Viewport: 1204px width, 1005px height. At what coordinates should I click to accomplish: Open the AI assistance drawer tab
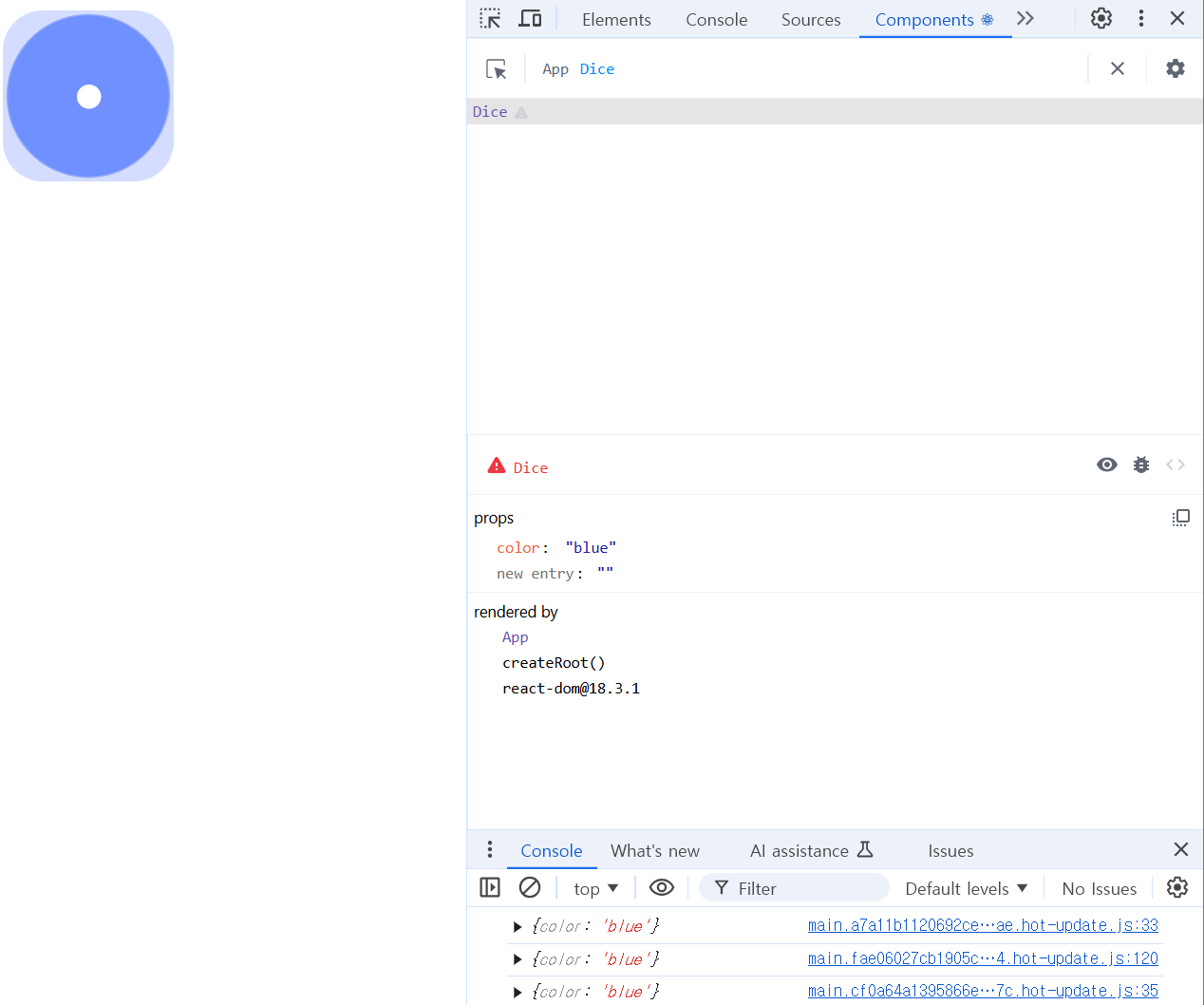tap(812, 851)
